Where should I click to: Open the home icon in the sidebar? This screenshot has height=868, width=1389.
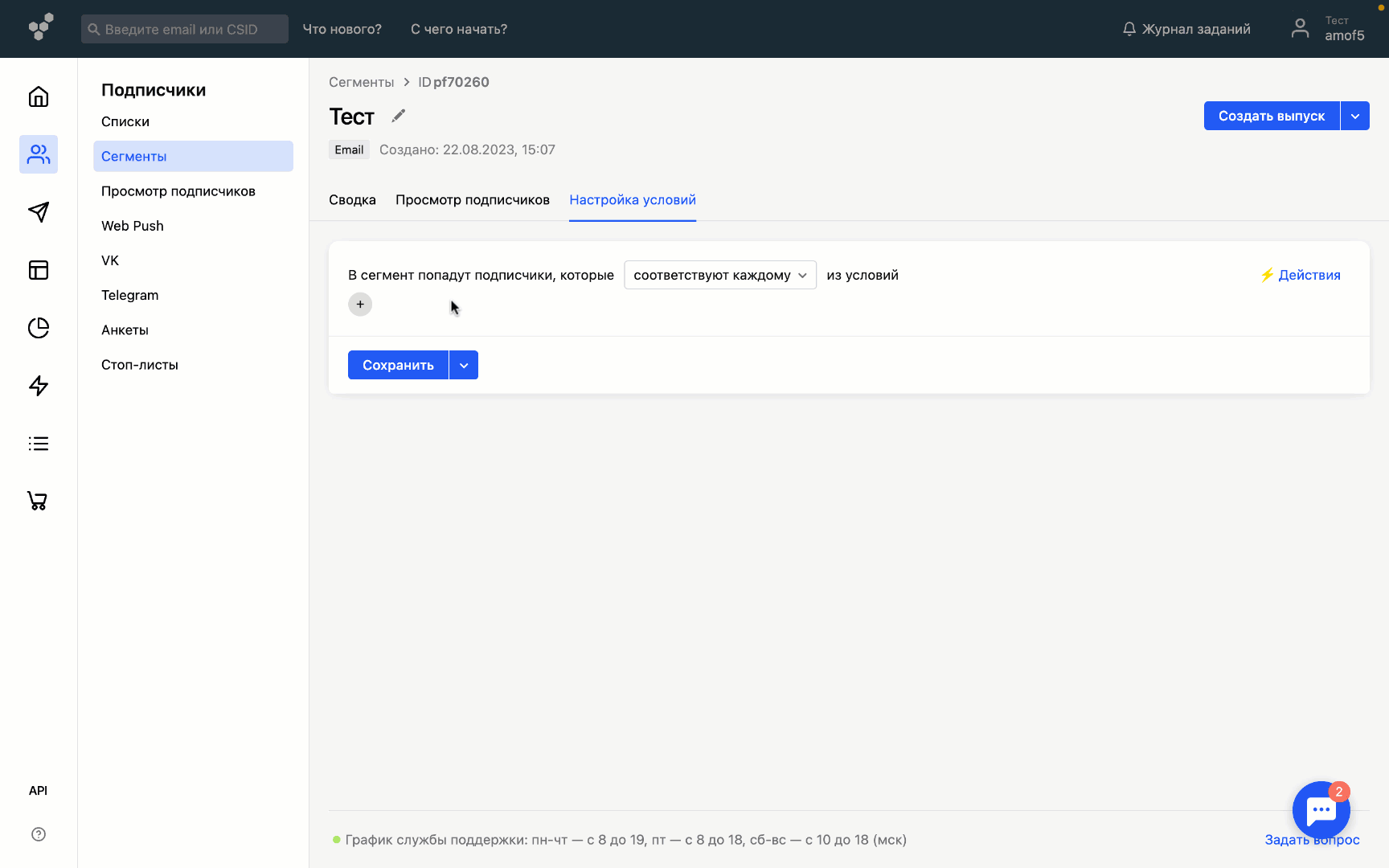[x=39, y=96]
